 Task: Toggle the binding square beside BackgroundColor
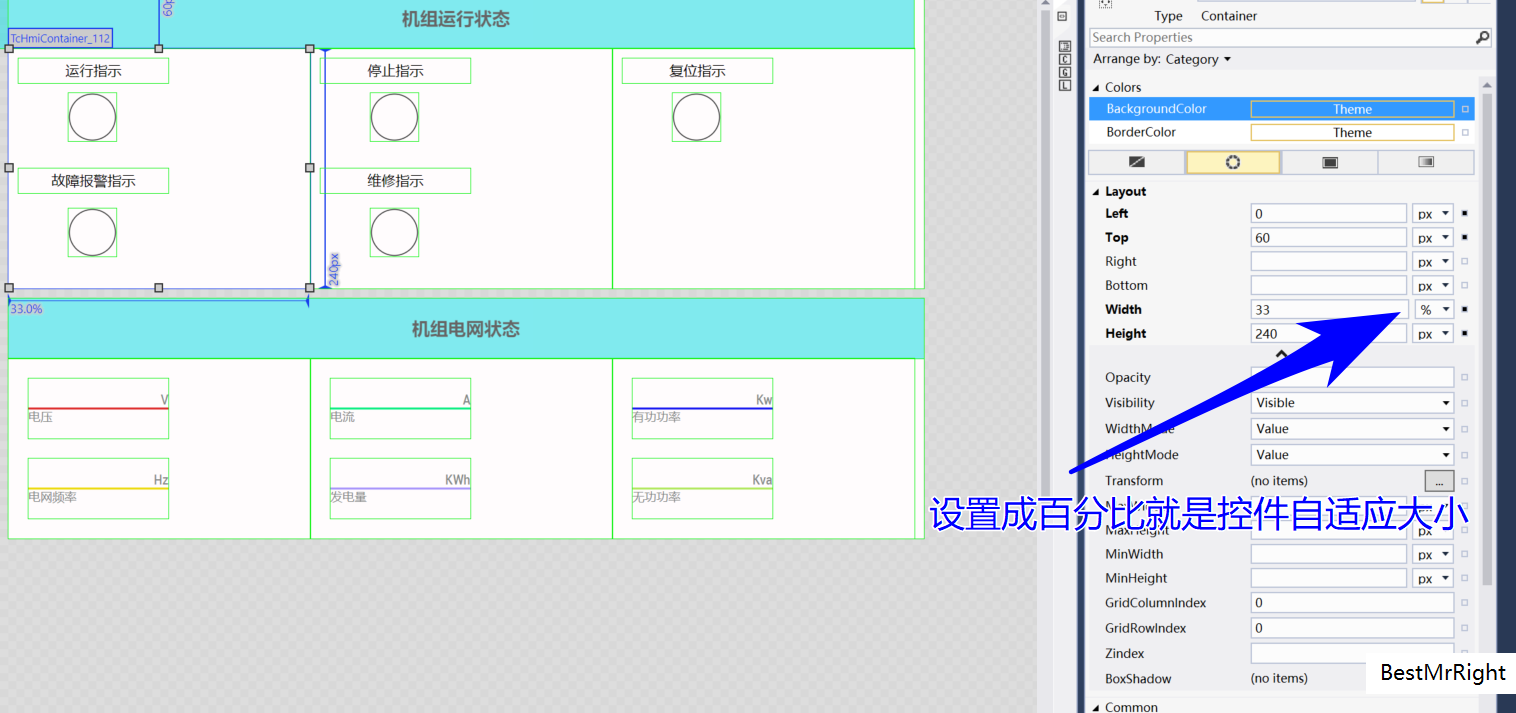click(x=1464, y=108)
